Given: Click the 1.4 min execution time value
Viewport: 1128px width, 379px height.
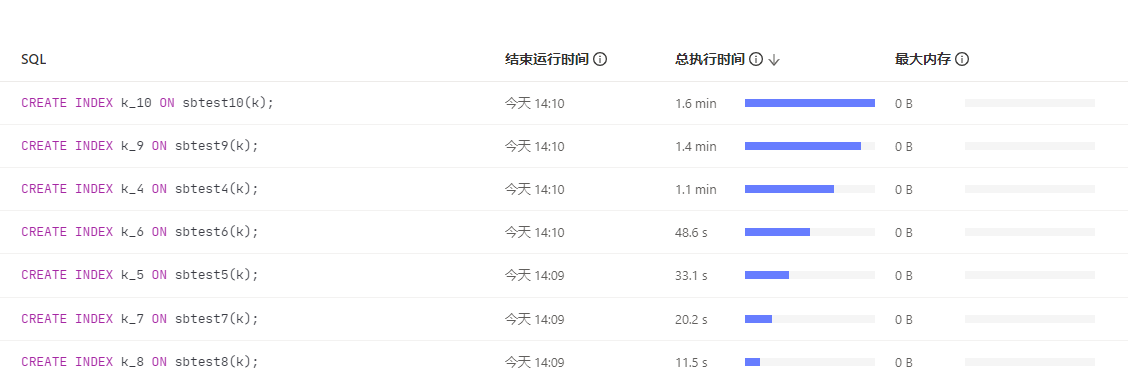Looking at the screenshot, I should (x=696, y=147).
